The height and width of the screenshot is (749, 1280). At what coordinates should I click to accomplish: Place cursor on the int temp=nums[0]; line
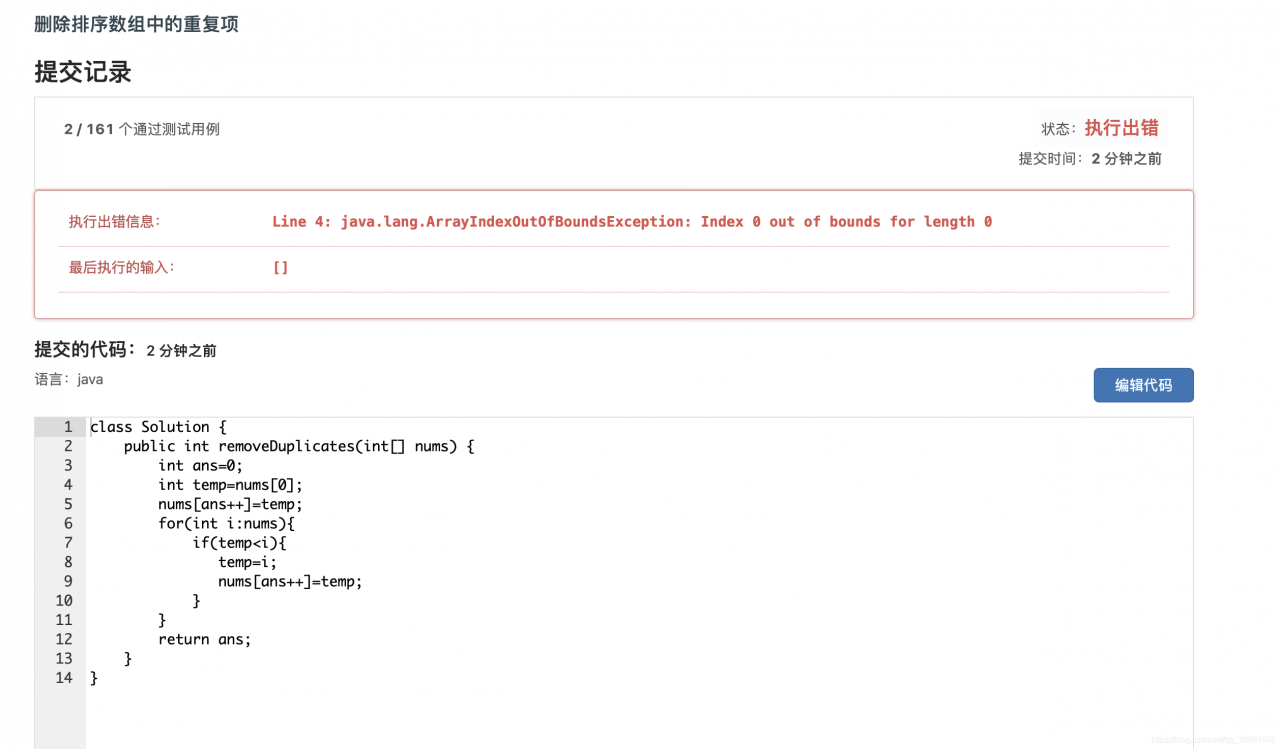click(230, 485)
